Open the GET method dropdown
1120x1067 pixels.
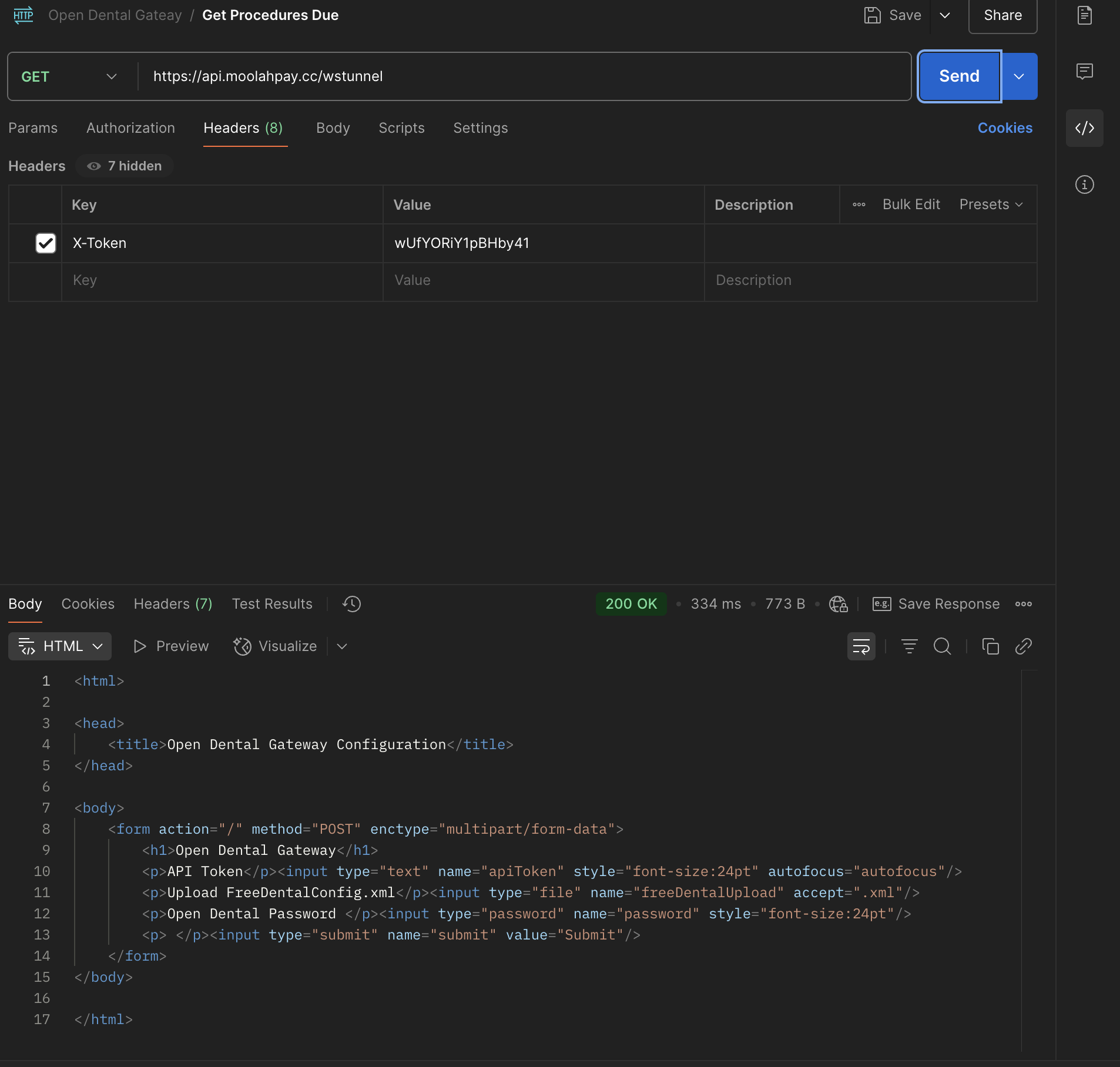(69, 76)
